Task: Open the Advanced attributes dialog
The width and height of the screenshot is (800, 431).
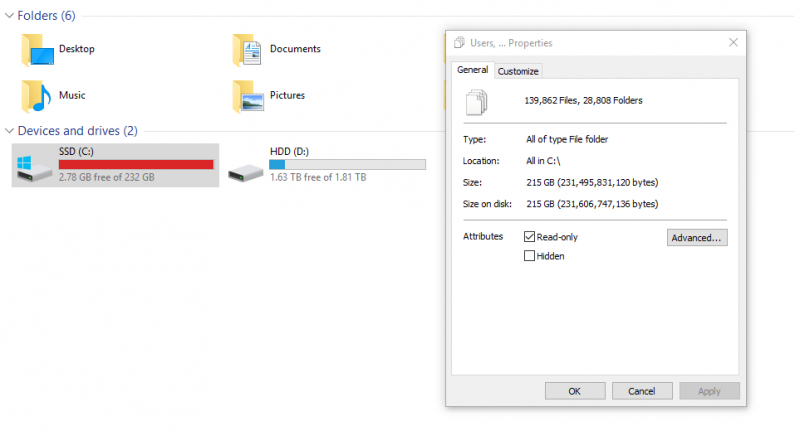Action: click(x=697, y=238)
